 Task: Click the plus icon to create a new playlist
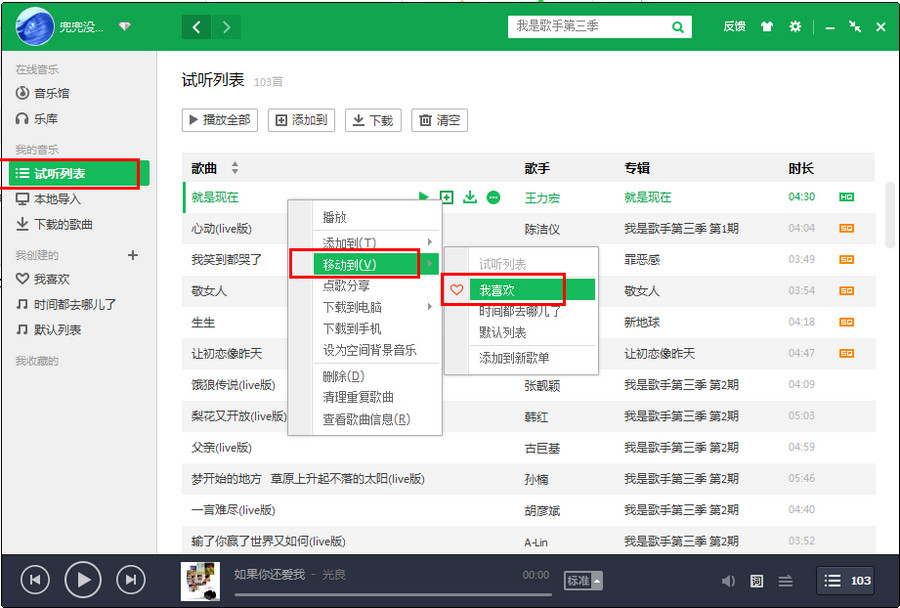[133, 255]
